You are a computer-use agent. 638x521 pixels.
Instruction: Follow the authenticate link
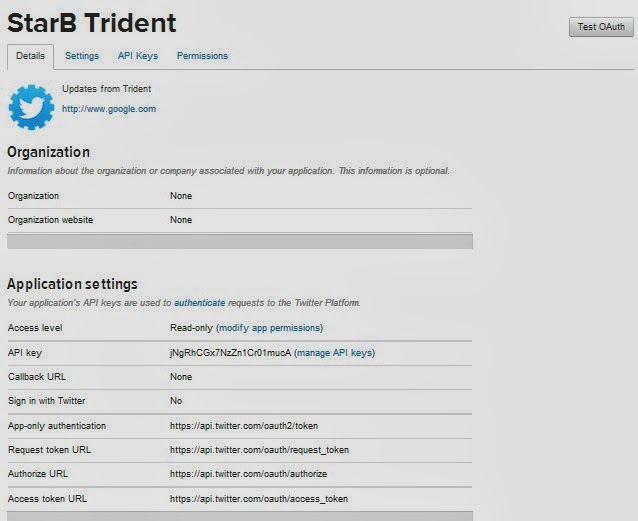pyautogui.click(x=199, y=303)
